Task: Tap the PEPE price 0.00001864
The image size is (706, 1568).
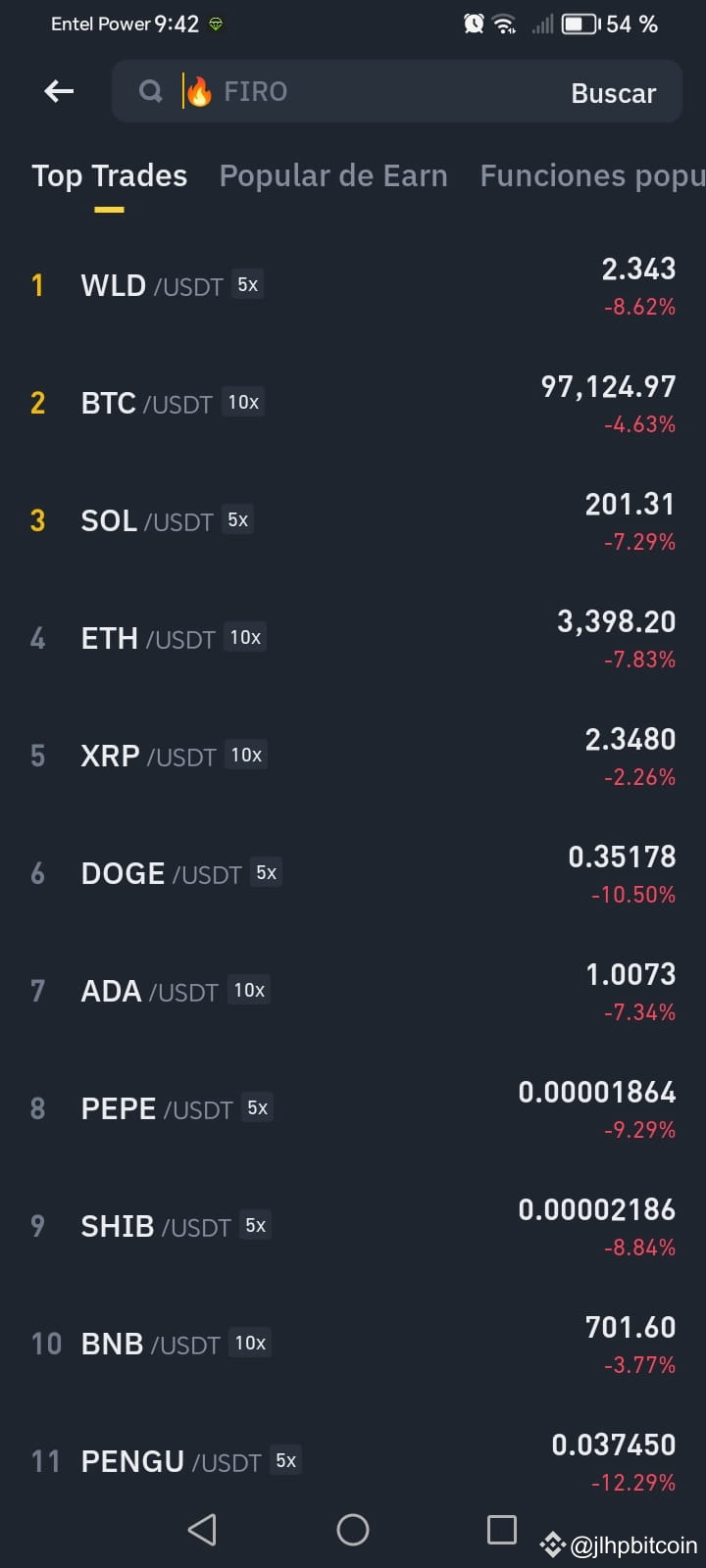Action: point(597,1092)
